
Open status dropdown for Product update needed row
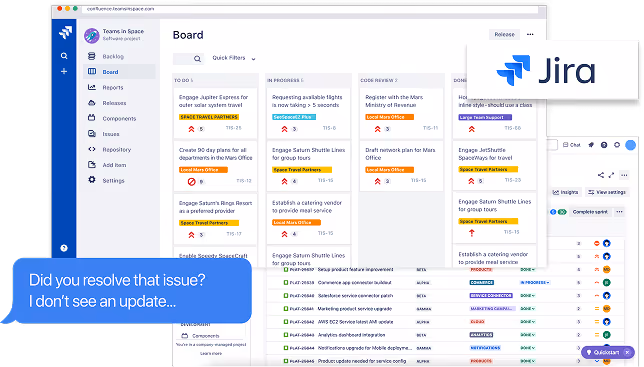(528, 361)
